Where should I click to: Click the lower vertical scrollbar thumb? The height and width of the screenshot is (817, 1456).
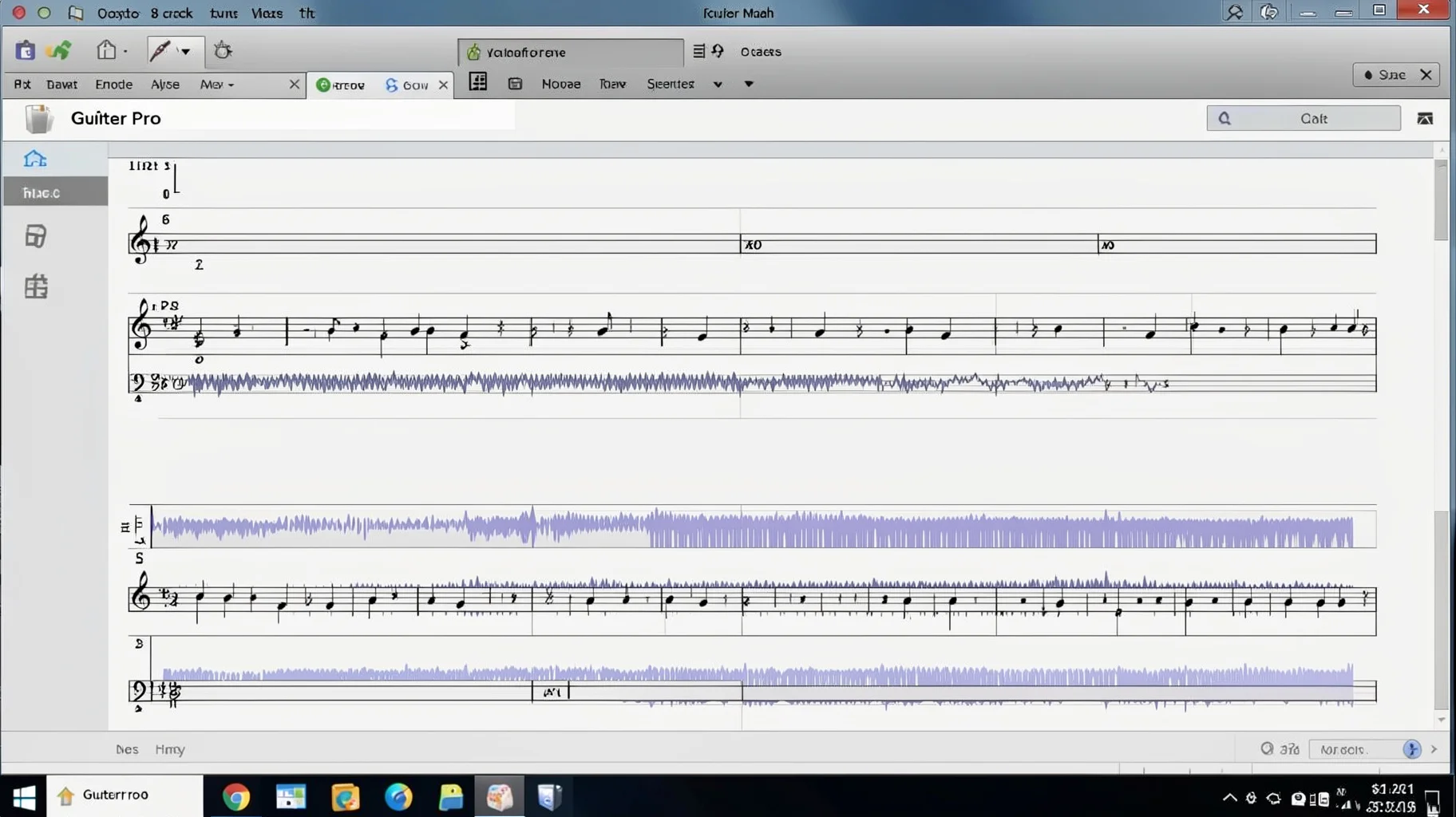[1441, 610]
